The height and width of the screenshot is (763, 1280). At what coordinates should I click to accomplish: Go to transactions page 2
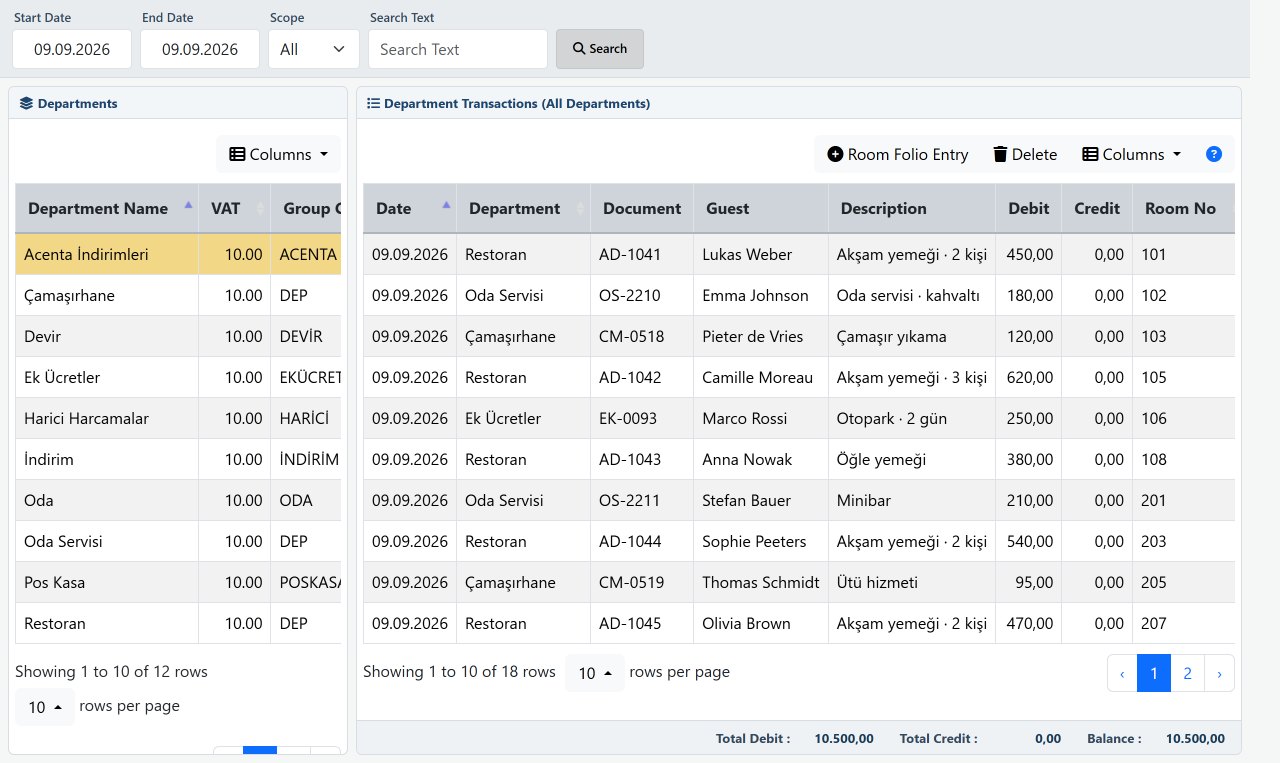(x=1187, y=673)
